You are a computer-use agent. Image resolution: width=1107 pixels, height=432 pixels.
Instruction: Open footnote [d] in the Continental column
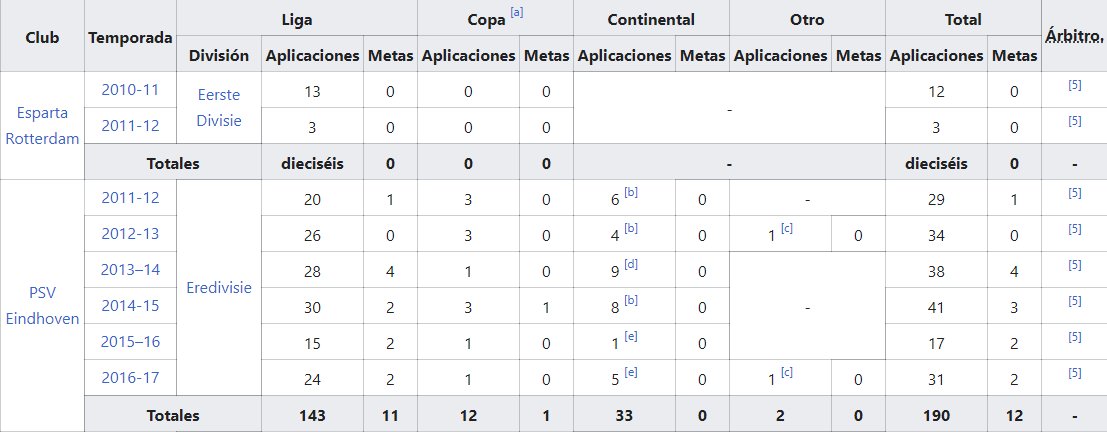point(631,264)
